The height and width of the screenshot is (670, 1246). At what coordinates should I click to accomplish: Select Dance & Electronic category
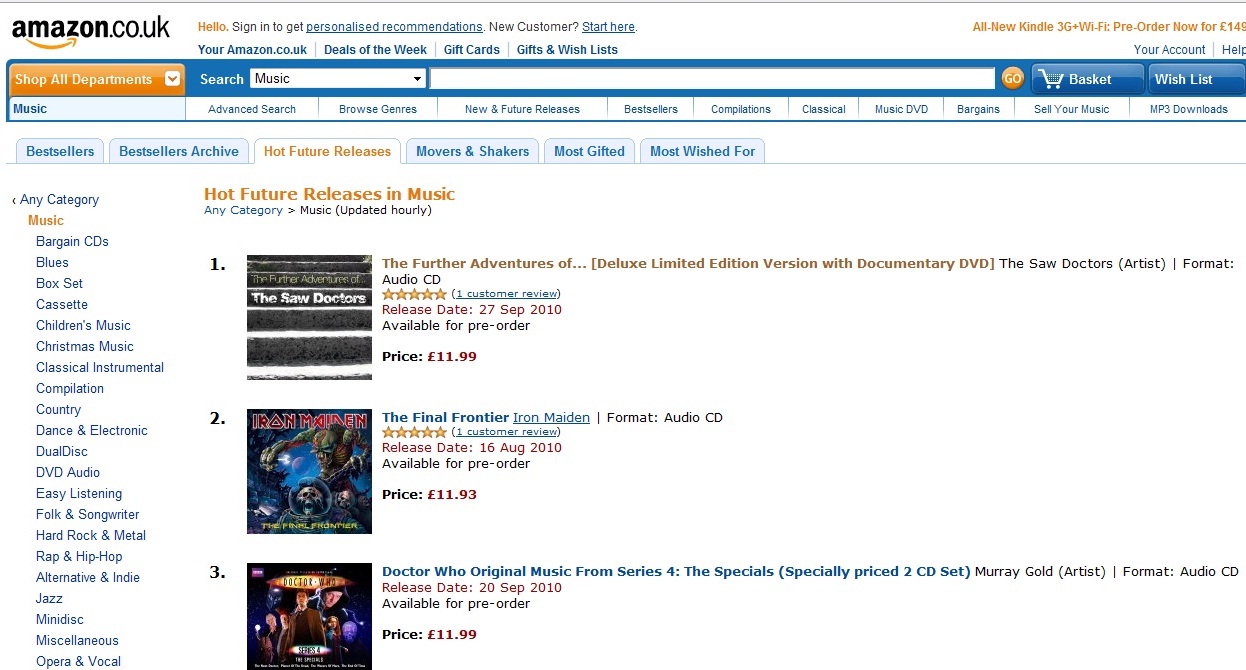point(92,430)
